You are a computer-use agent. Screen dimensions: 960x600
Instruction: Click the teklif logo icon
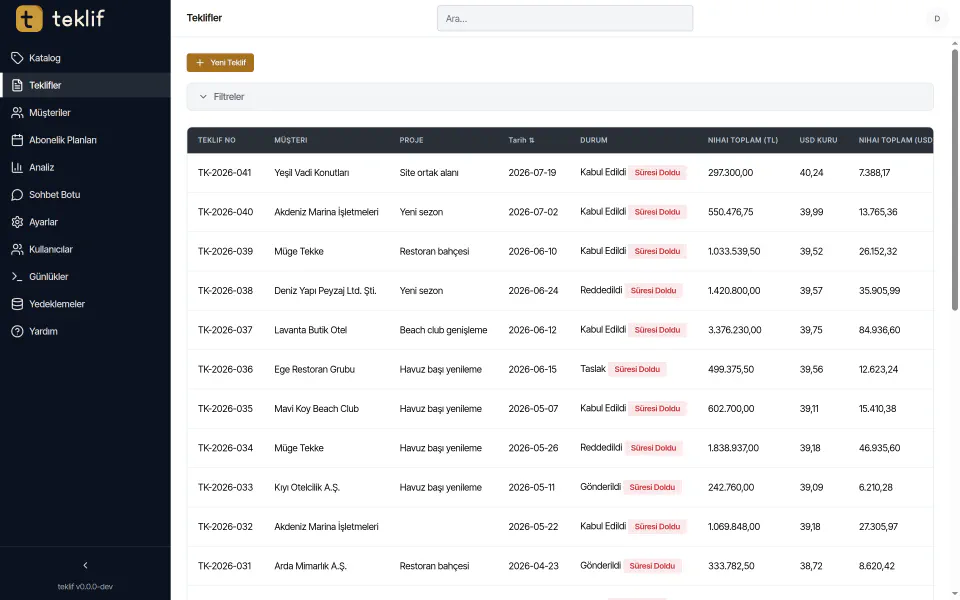(x=29, y=18)
